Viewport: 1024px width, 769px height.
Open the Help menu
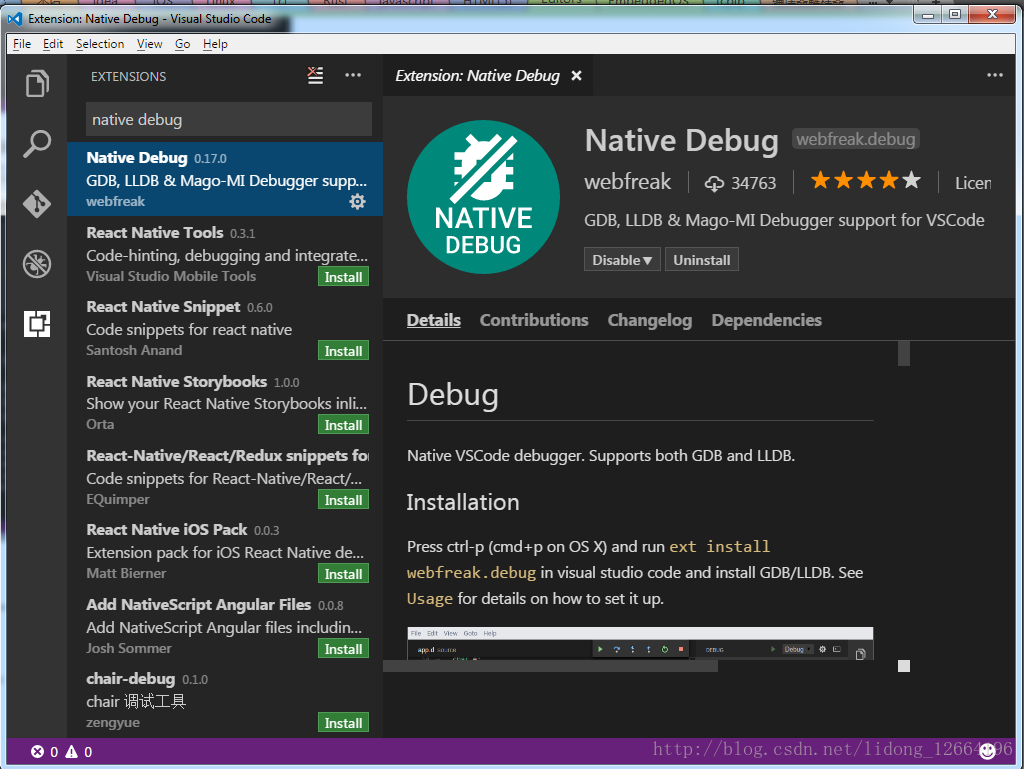click(x=215, y=44)
